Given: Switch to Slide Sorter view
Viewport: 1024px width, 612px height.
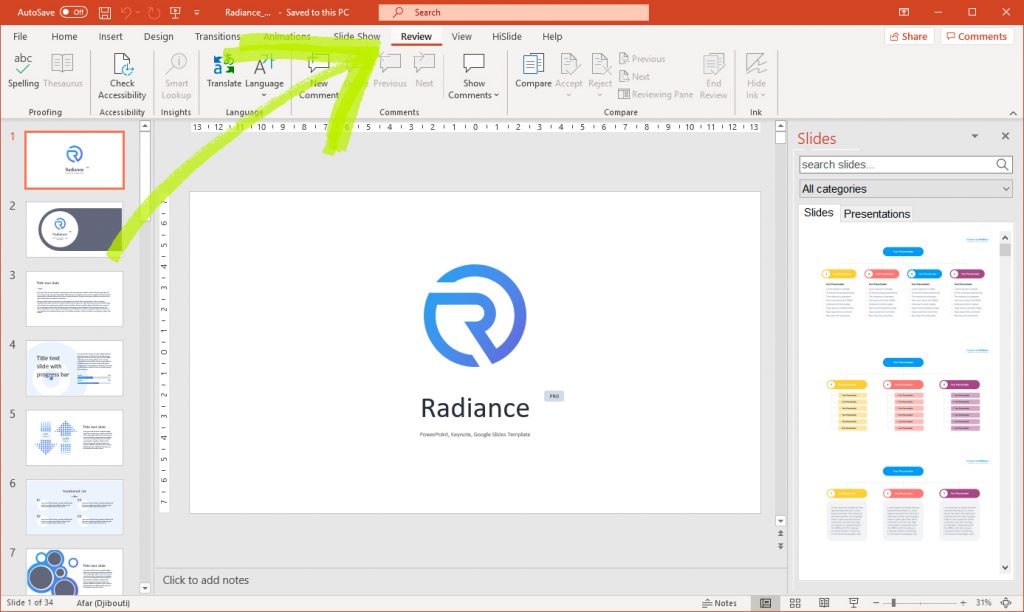Looking at the screenshot, I should pos(795,603).
